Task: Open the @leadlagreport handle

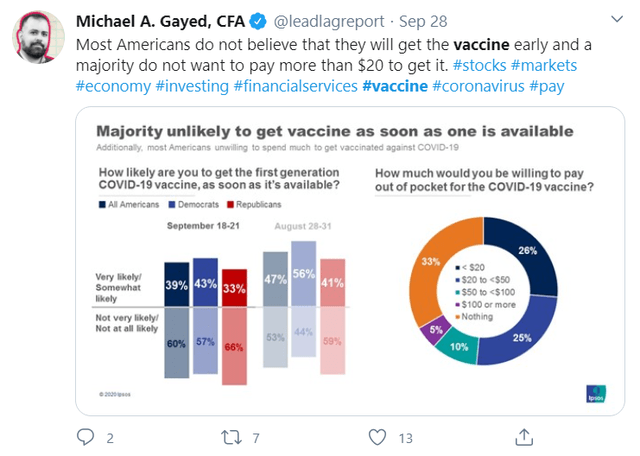Action: (329, 21)
